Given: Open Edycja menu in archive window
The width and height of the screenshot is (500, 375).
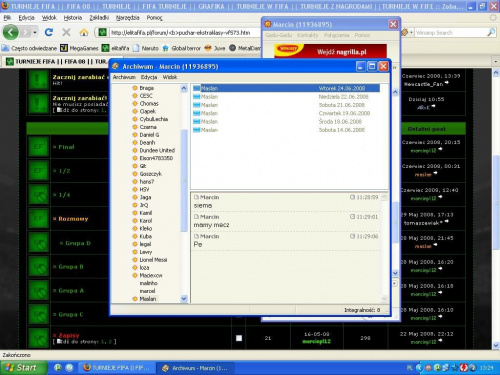Looking at the screenshot, I should tap(149, 77).
